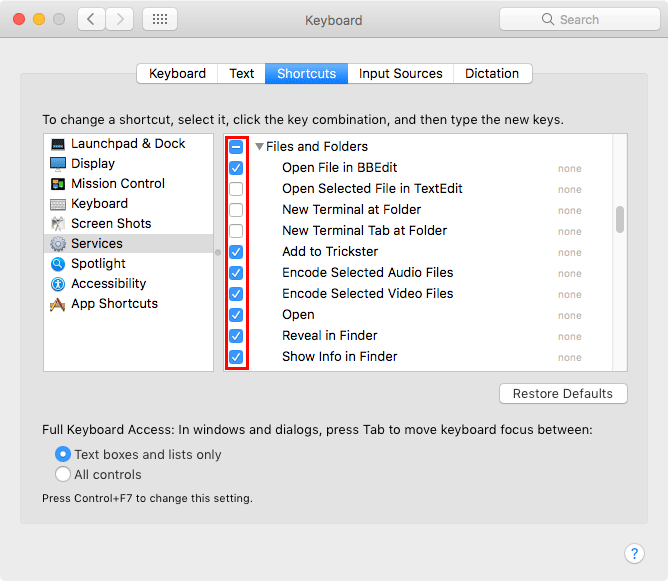Uncheck Encode Selected Video Files
The width and height of the screenshot is (668, 581).
(x=236, y=294)
